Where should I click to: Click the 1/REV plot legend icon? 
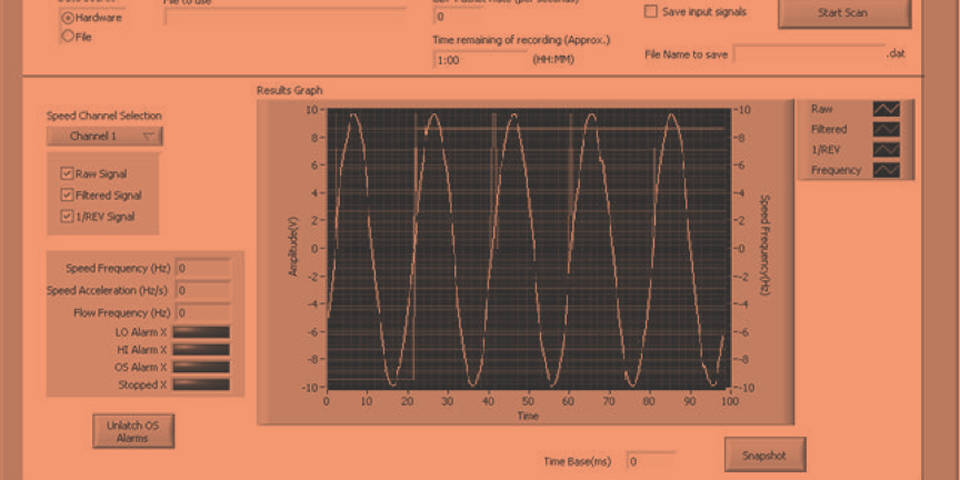coord(886,149)
